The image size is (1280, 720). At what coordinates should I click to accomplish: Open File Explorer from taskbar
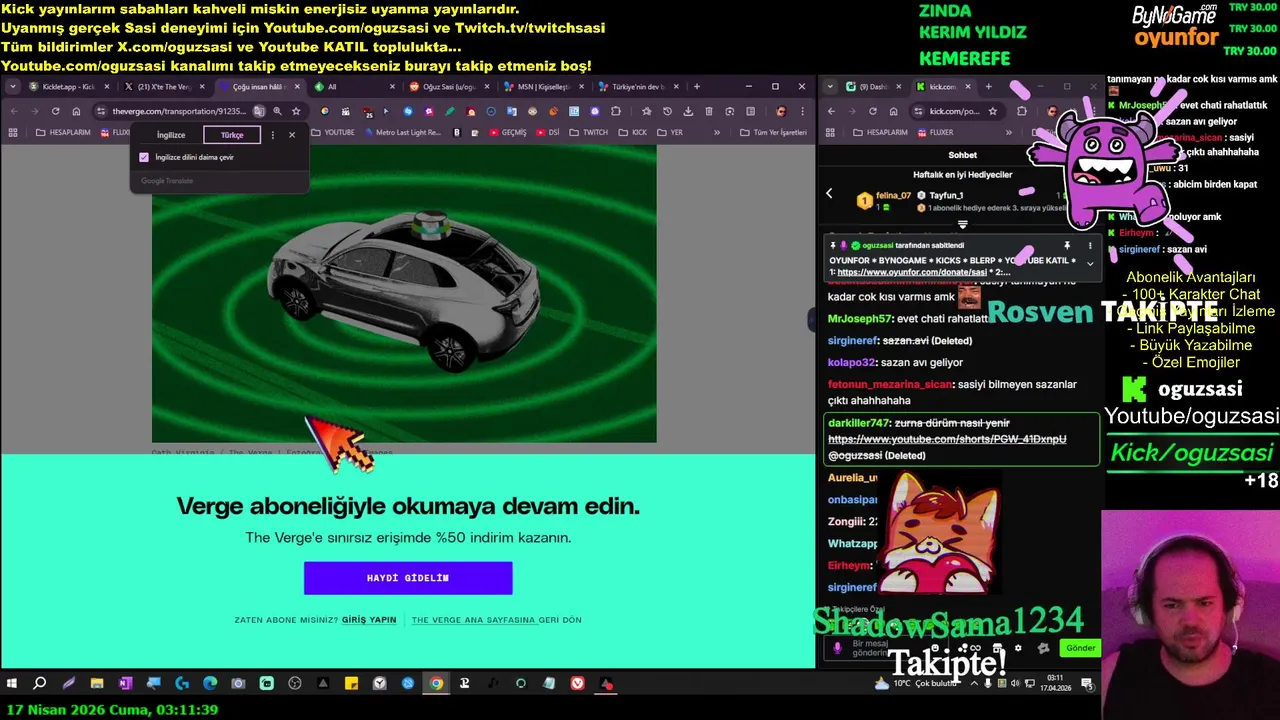coord(97,684)
